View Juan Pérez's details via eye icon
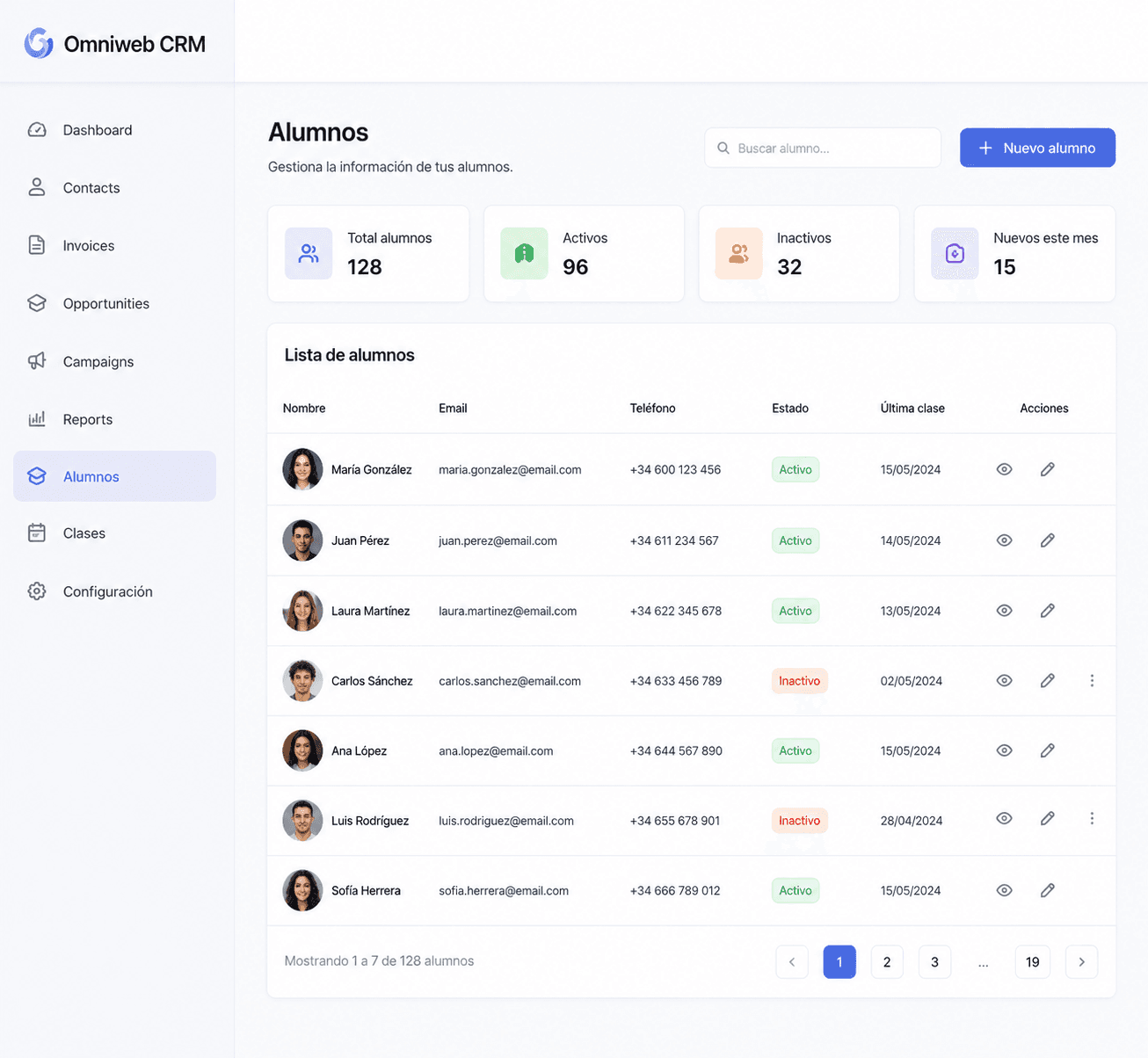The image size is (1148, 1058). coord(1004,540)
